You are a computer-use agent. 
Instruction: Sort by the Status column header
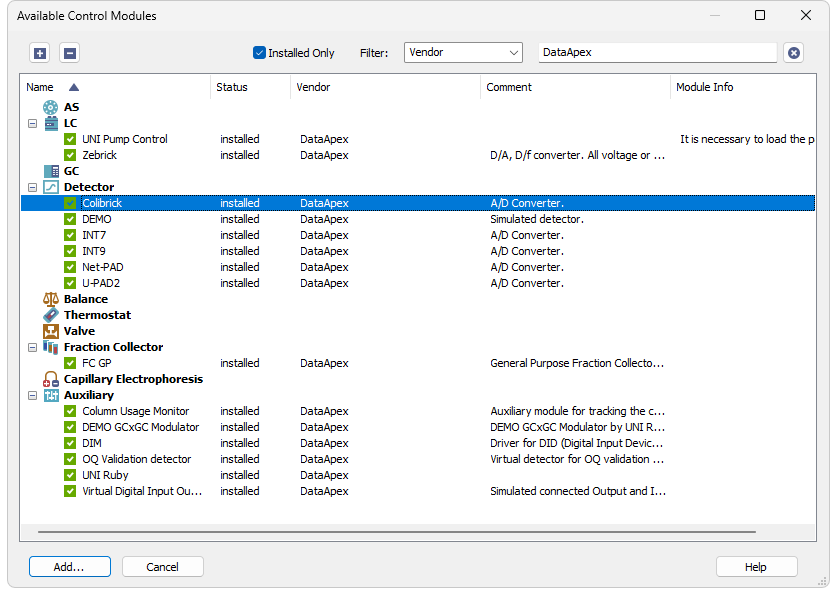250,87
